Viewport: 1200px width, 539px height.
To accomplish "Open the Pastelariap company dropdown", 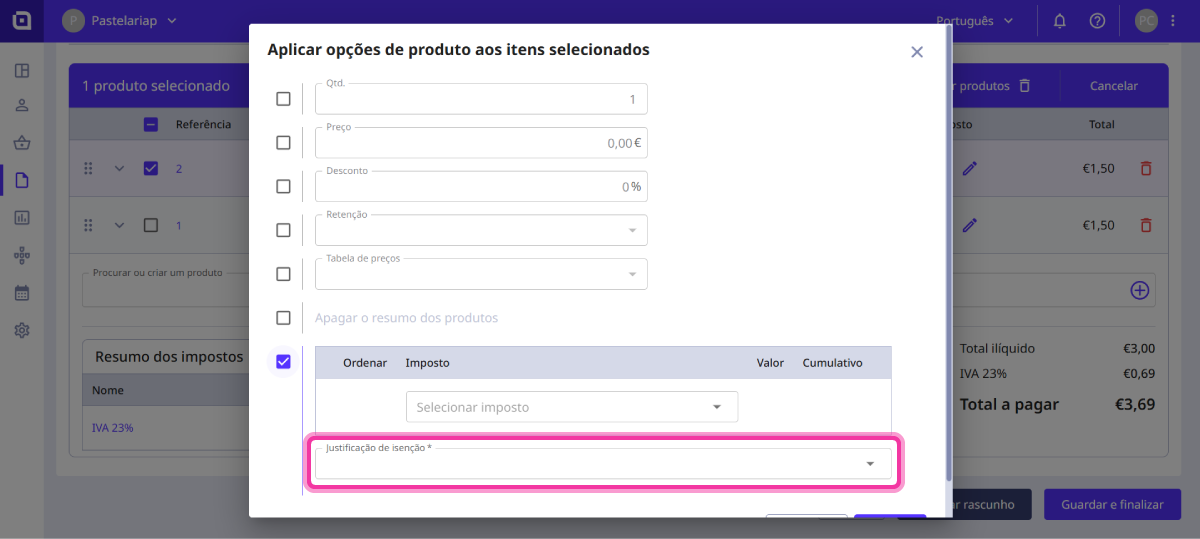I will pyautogui.click(x=119, y=20).
